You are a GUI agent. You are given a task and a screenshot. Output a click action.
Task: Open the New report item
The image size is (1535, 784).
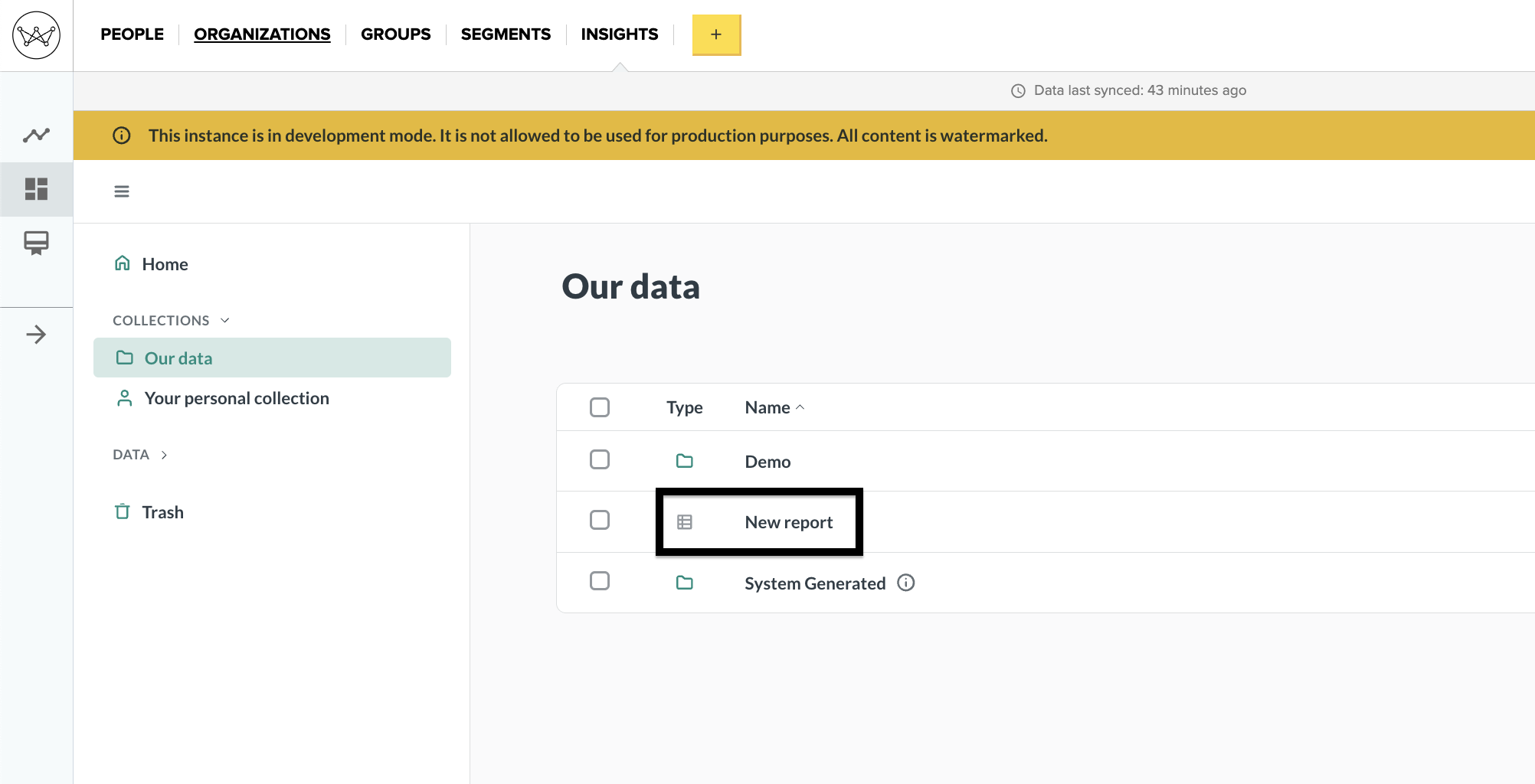click(789, 522)
